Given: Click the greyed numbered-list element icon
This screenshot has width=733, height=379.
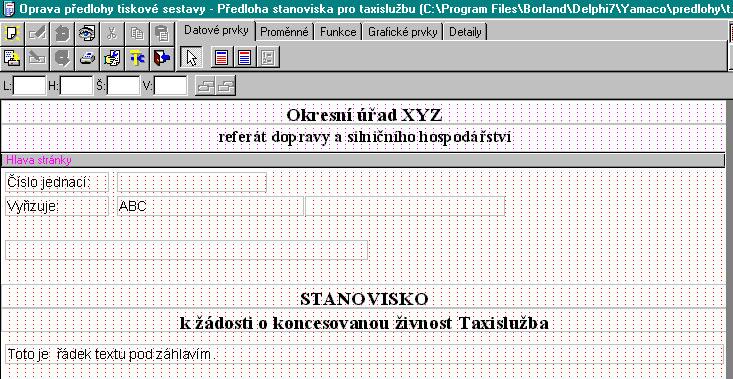Looking at the screenshot, I should tap(269, 58).
